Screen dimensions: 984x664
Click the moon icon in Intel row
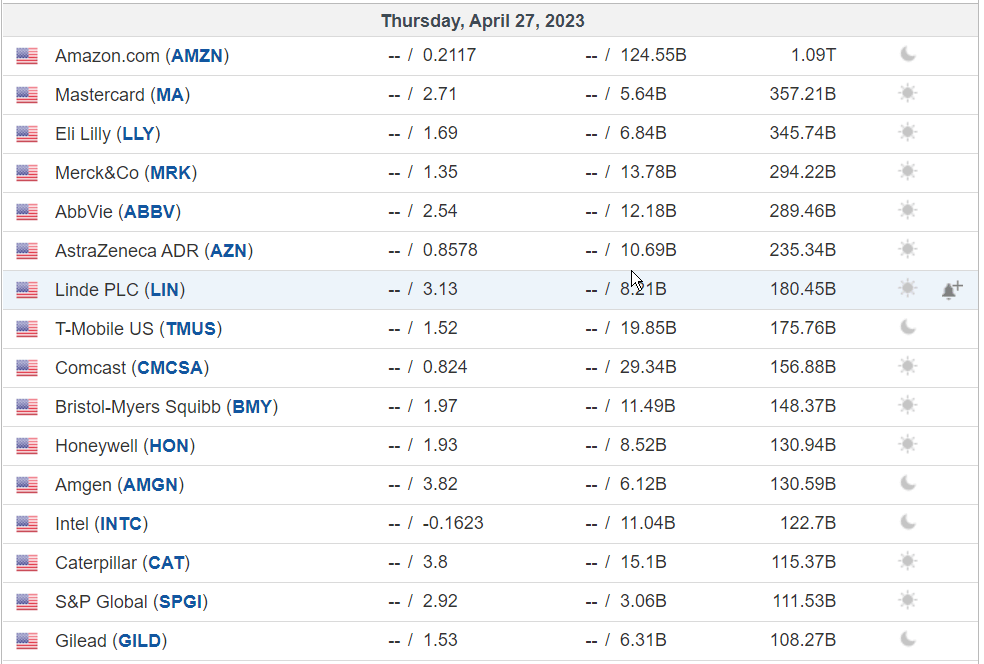click(x=907, y=523)
